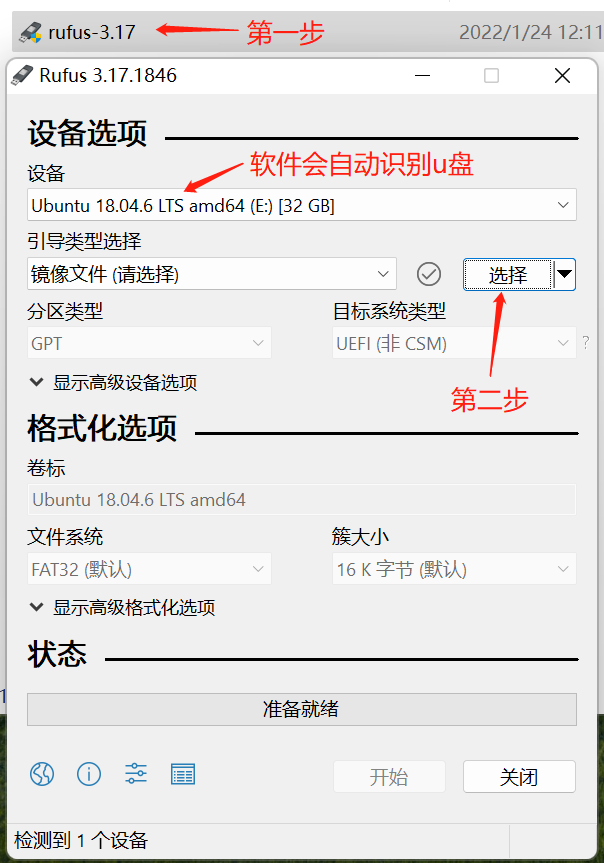Open the 设备 drive dropdown
The image size is (604, 863).
pos(302,205)
